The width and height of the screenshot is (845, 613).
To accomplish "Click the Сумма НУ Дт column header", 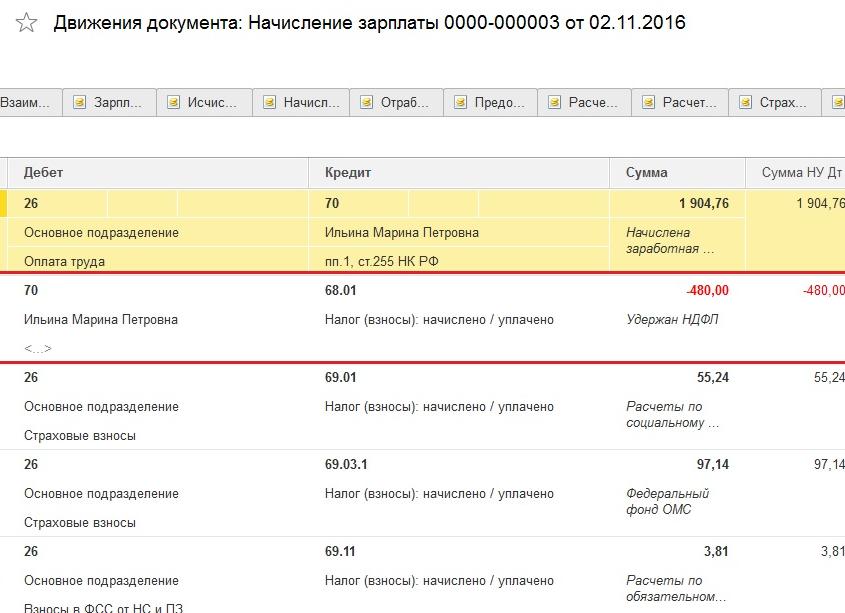I will (795, 173).
